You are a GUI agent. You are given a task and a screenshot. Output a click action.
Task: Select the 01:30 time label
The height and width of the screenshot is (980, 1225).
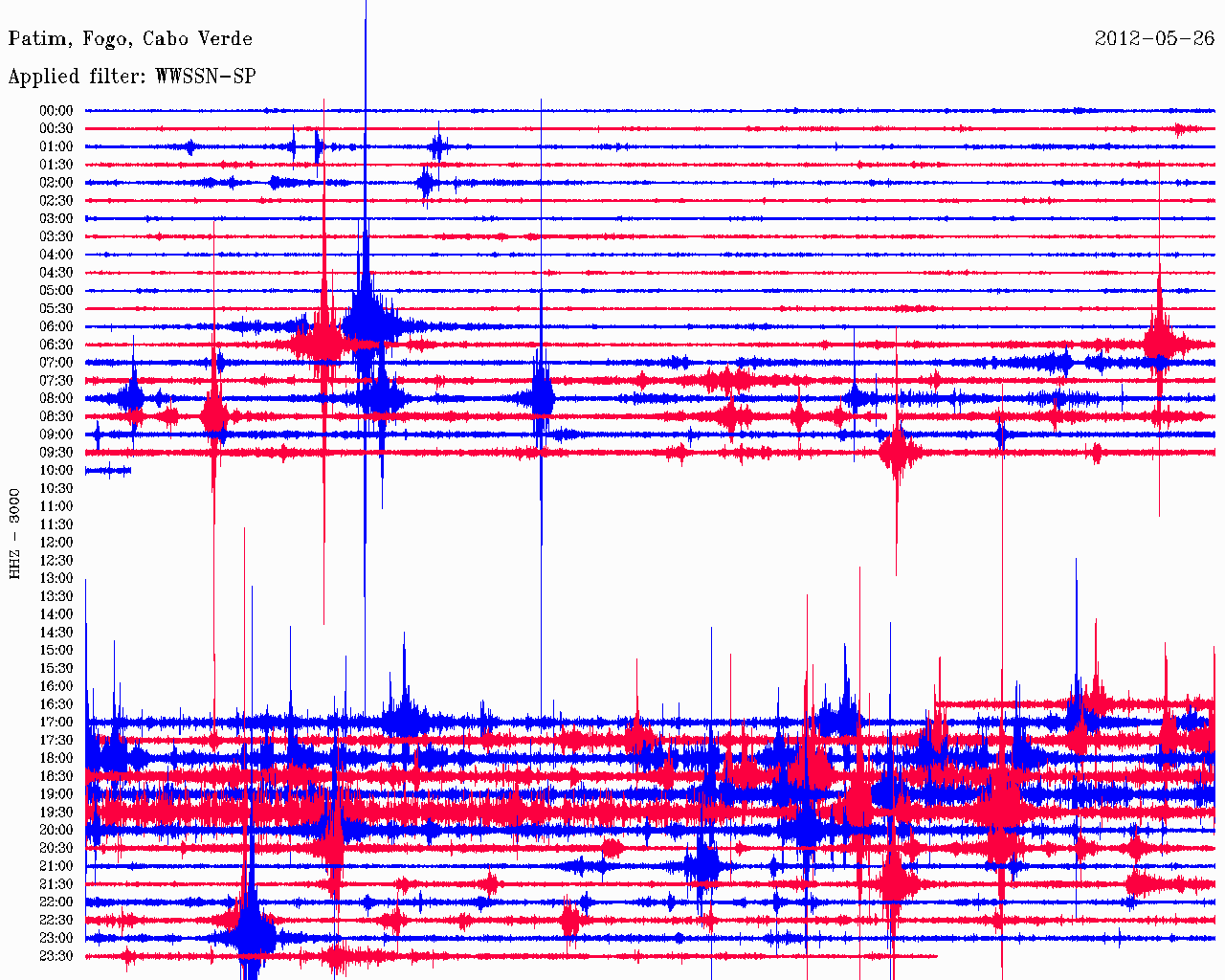56,165
